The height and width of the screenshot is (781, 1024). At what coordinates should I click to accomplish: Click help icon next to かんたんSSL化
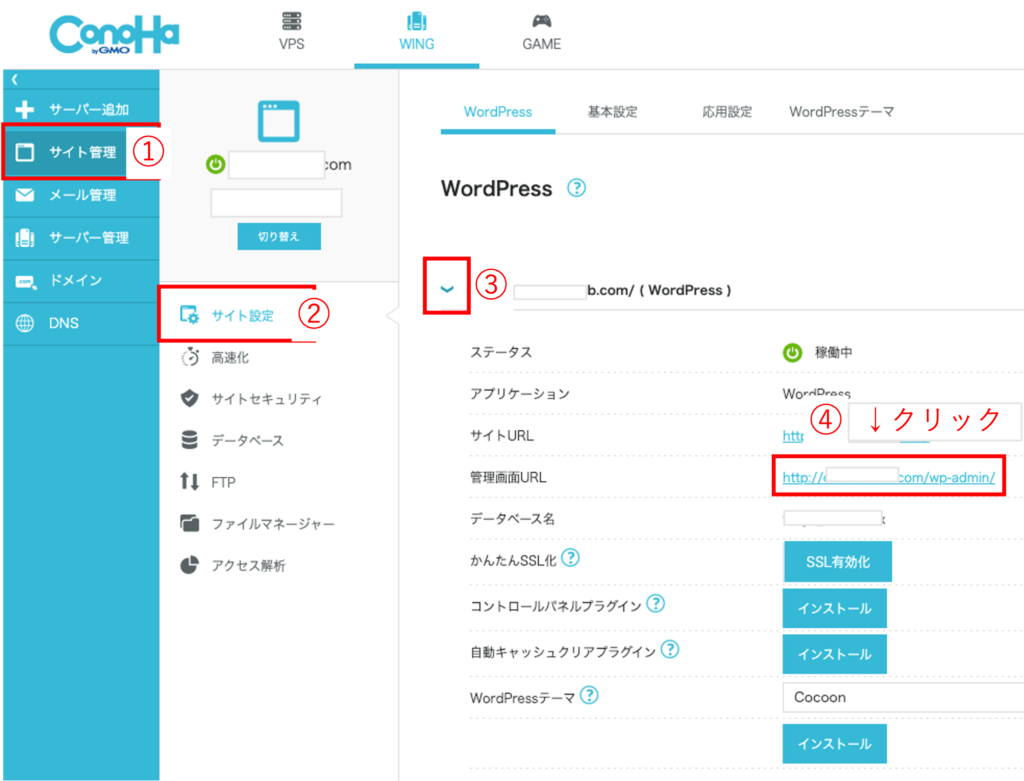click(571, 556)
